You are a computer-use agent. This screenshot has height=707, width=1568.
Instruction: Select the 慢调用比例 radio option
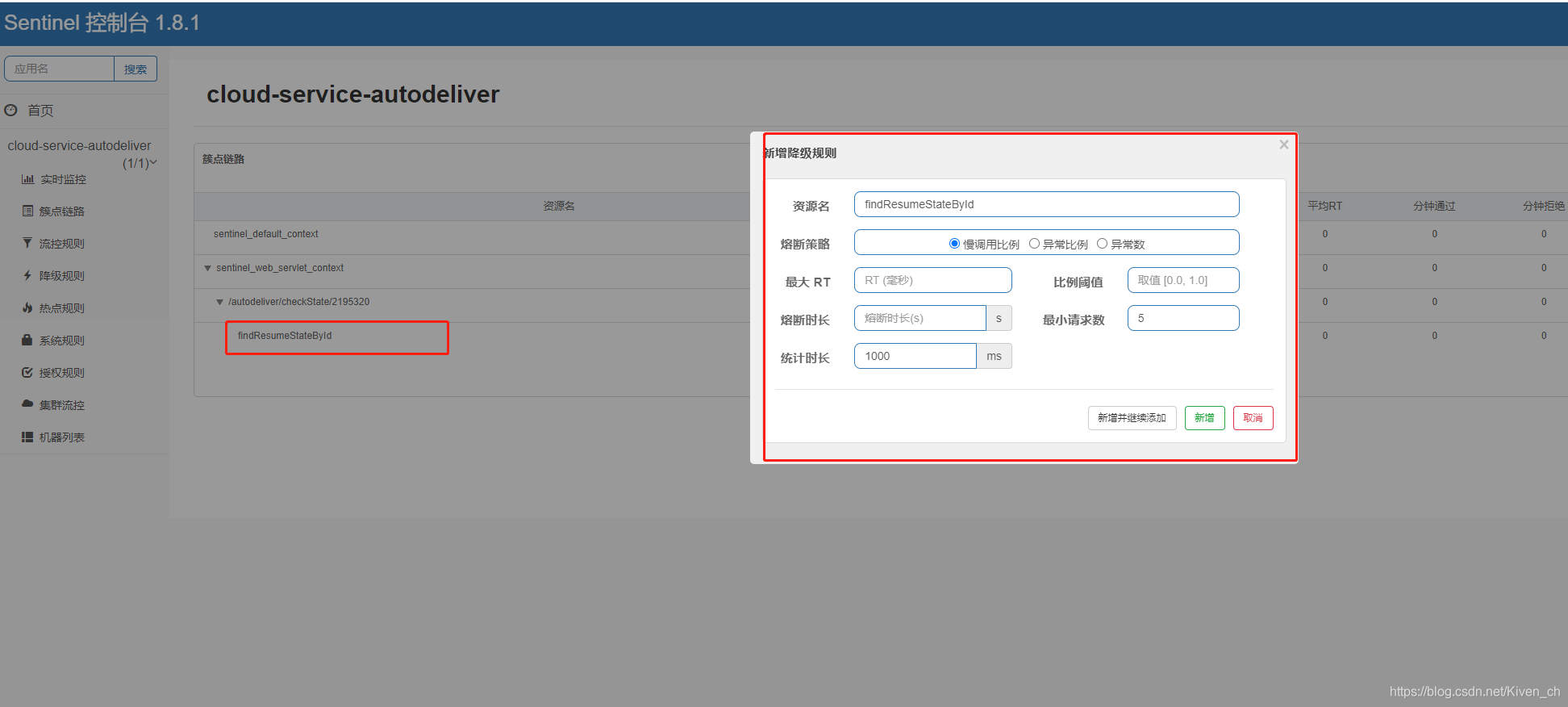954,244
